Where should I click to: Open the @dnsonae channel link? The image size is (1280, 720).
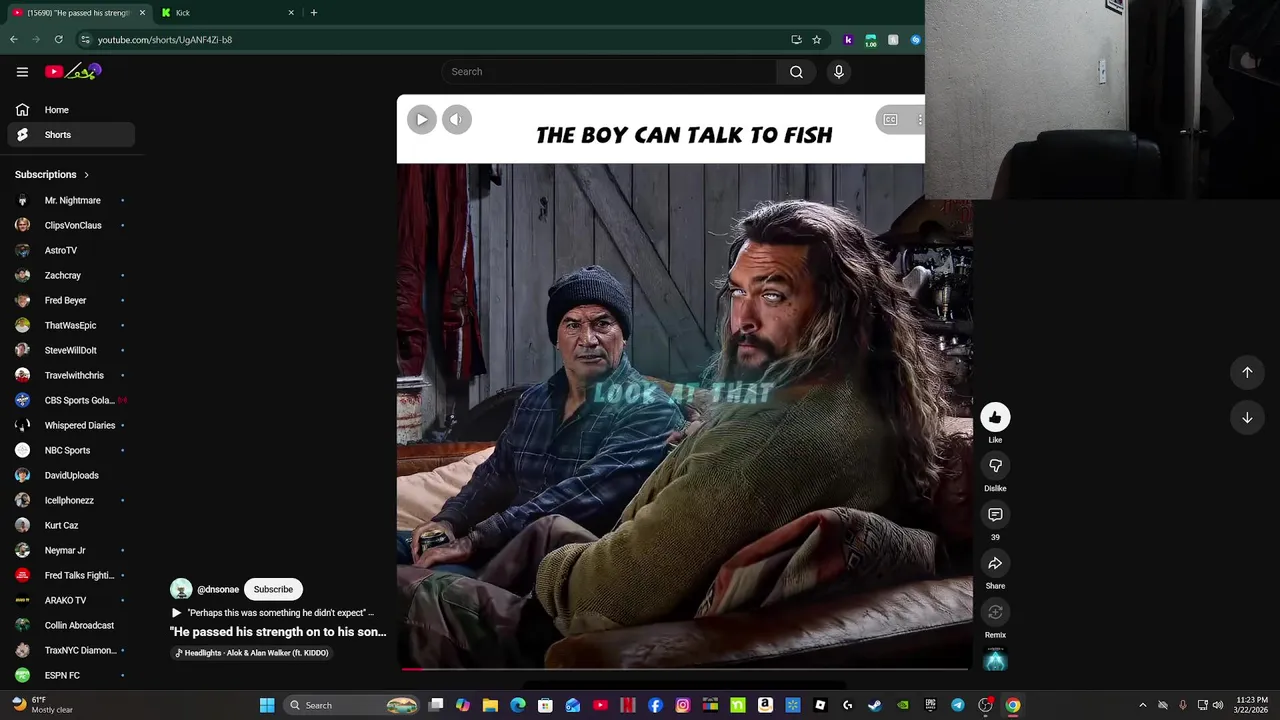tap(218, 590)
